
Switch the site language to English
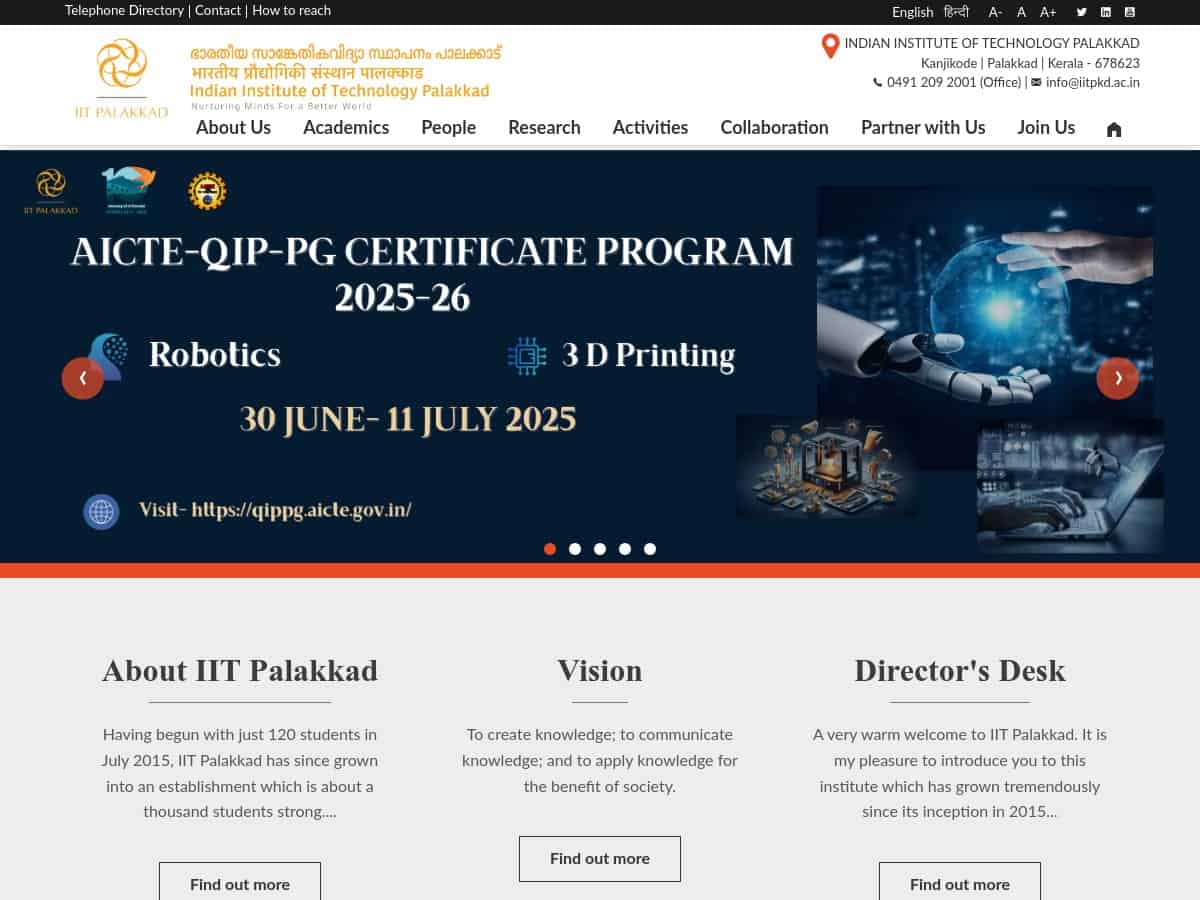point(912,12)
